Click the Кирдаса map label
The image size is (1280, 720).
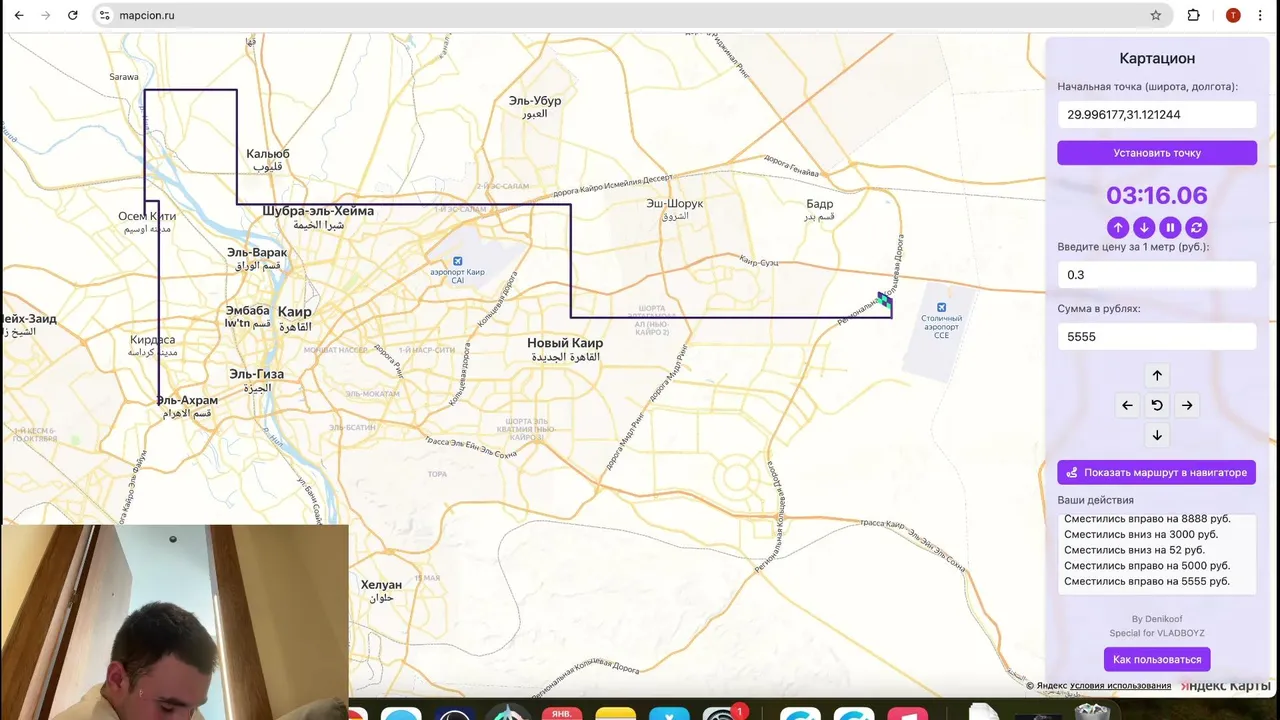153,340
